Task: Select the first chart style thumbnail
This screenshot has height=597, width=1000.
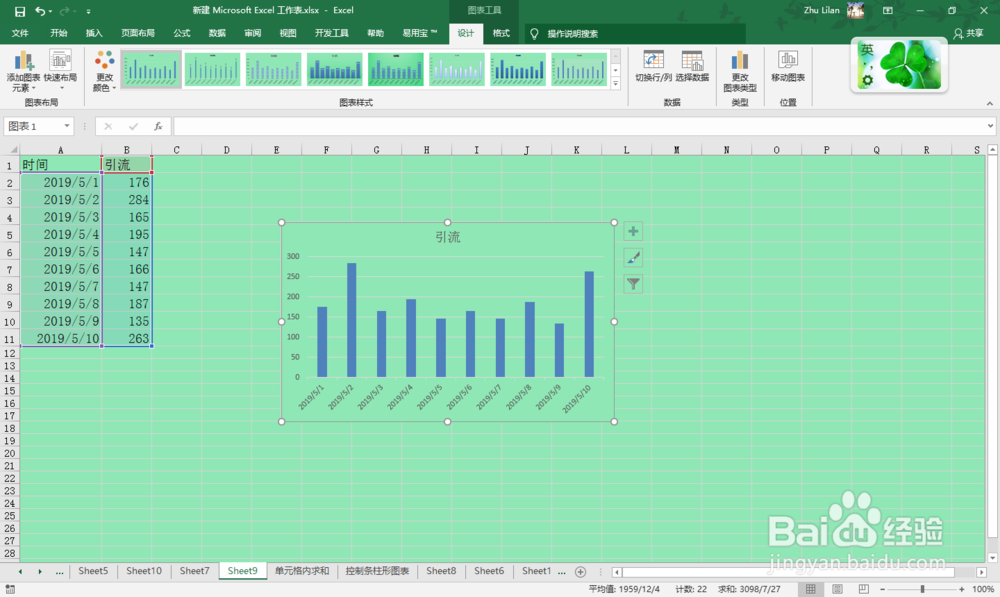Action: (x=151, y=70)
